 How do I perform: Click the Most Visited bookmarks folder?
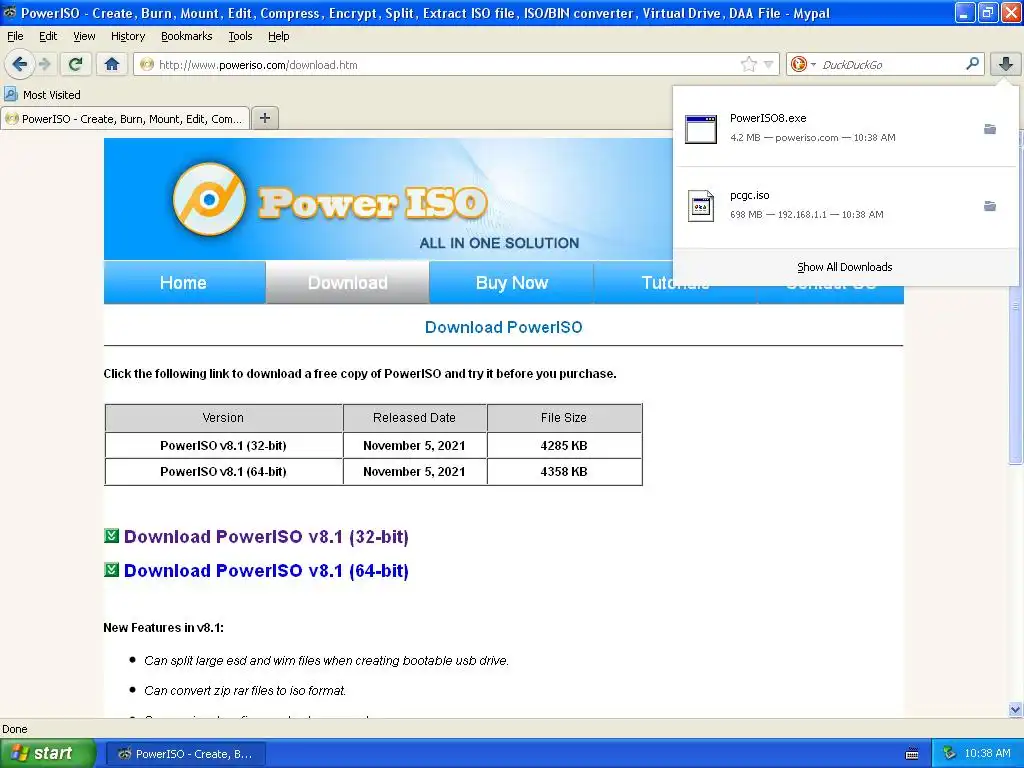point(42,95)
